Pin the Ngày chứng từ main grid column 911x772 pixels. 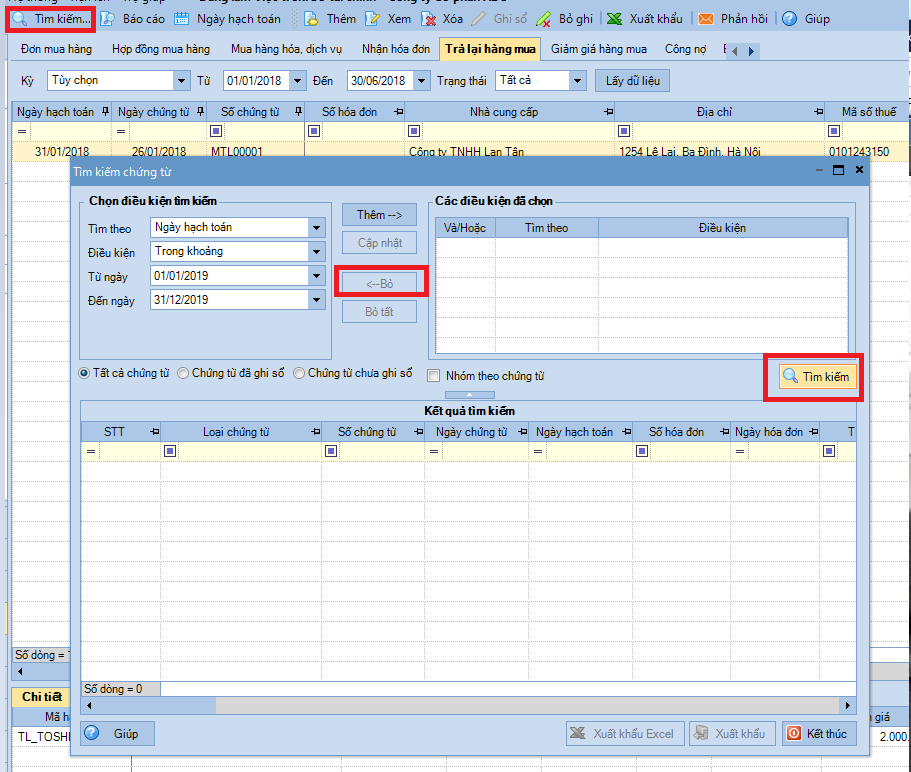coord(200,112)
